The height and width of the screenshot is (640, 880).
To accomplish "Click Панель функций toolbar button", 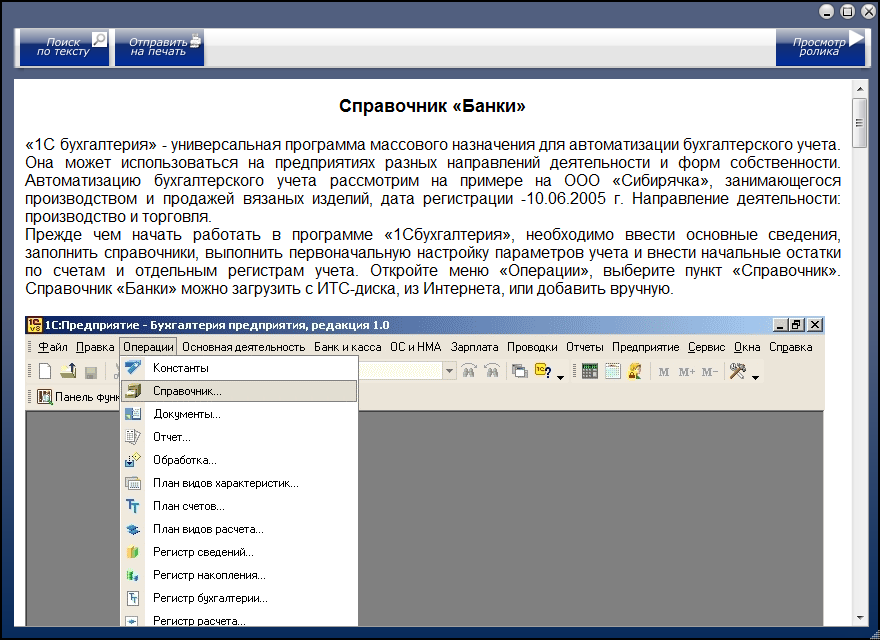I will (x=78, y=397).
